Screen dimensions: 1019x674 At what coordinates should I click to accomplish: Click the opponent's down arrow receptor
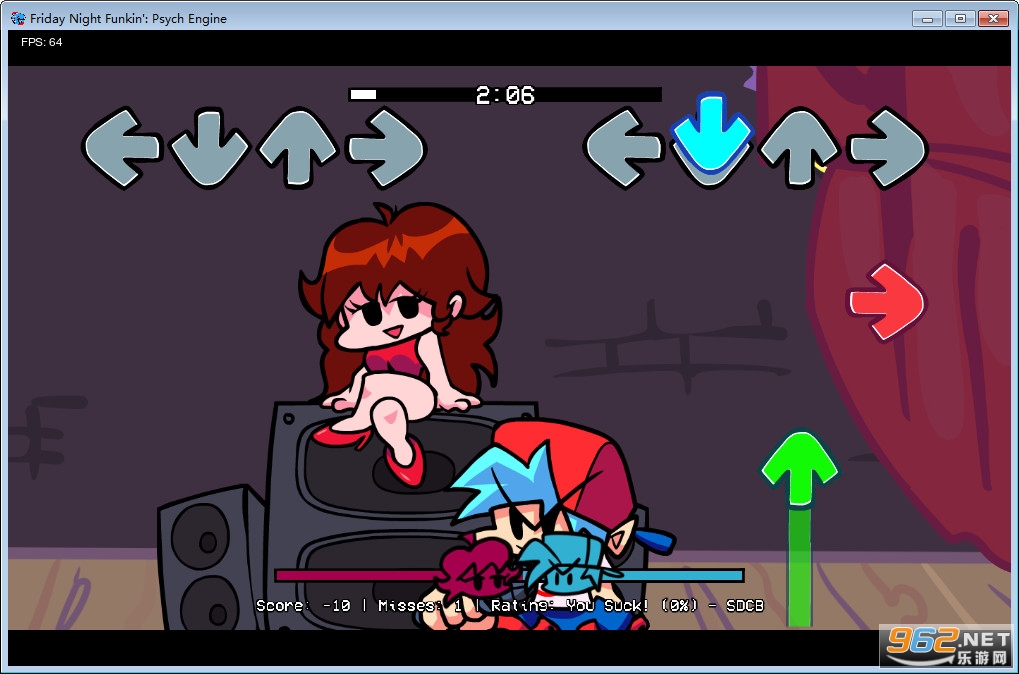(x=209, y=149)
